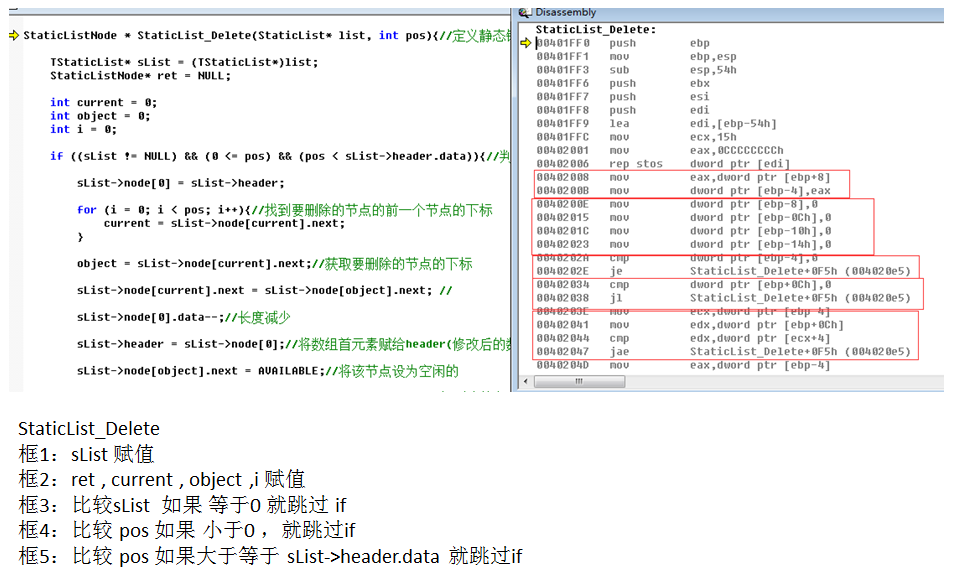
Task: Click 'current = sList->node[current].next;' inside the loop
Action: point(224,224)
